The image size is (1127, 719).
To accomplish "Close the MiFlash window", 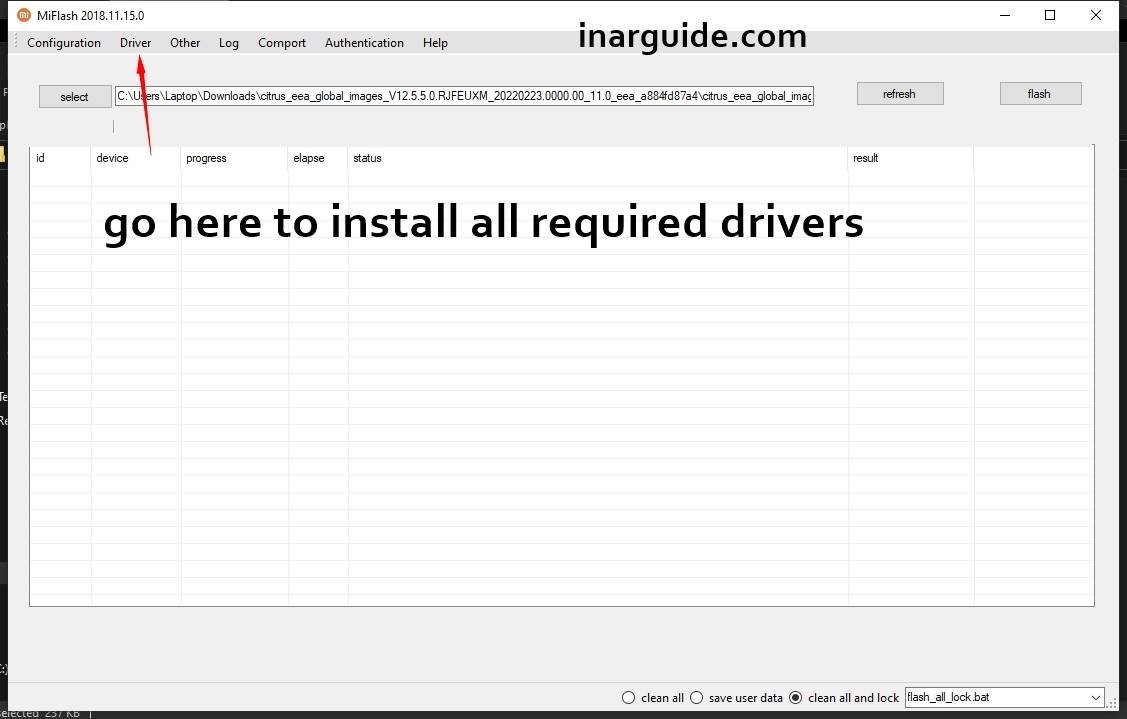I will (x=1095, y=15).
